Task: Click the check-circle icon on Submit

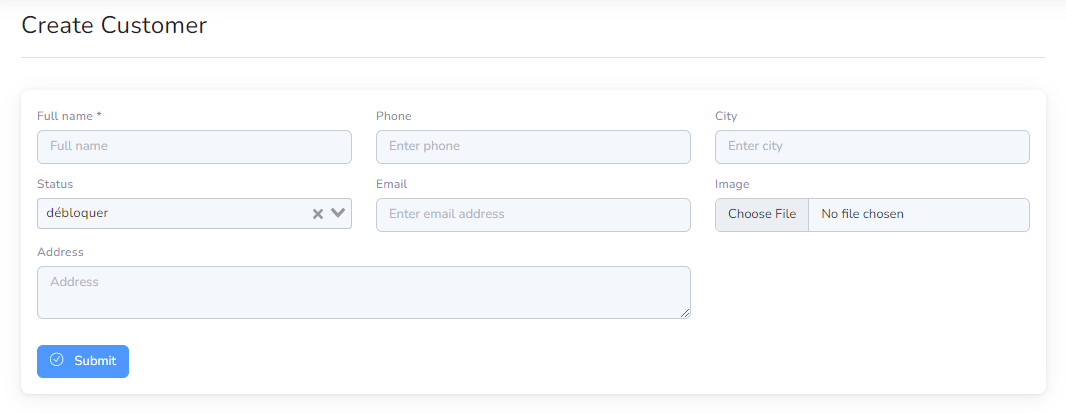Action: (57, 360)
